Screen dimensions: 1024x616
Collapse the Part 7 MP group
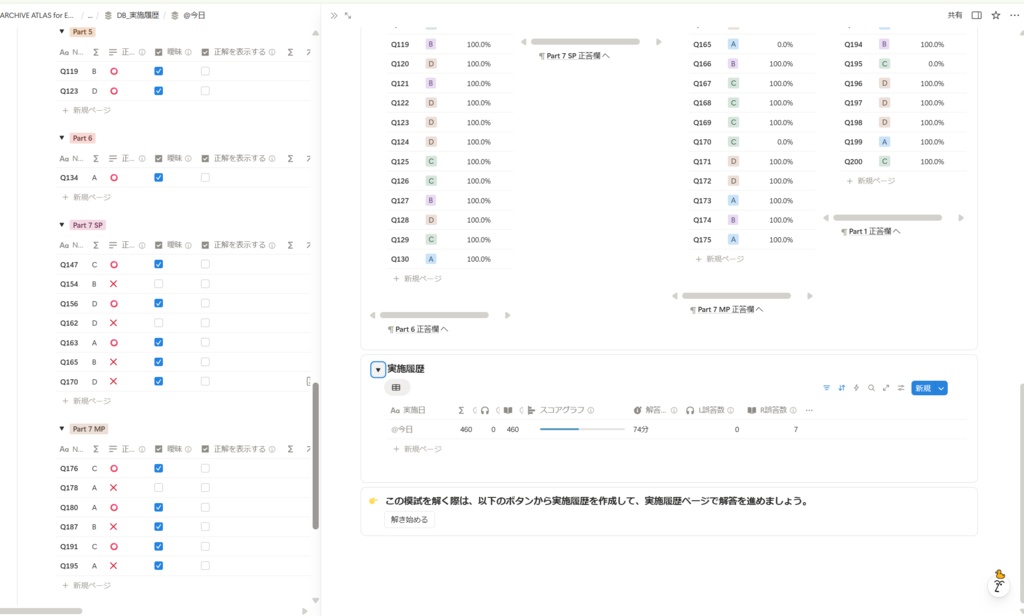pos(62,429)
